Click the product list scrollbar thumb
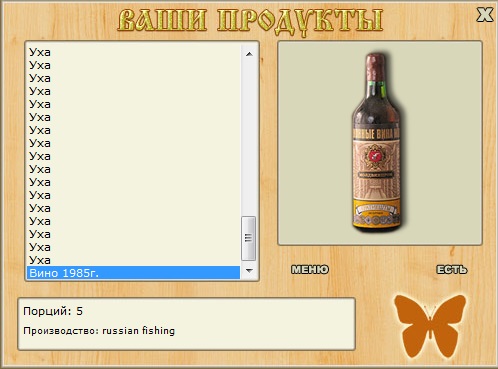498x369 pixels. click(249, 238)
